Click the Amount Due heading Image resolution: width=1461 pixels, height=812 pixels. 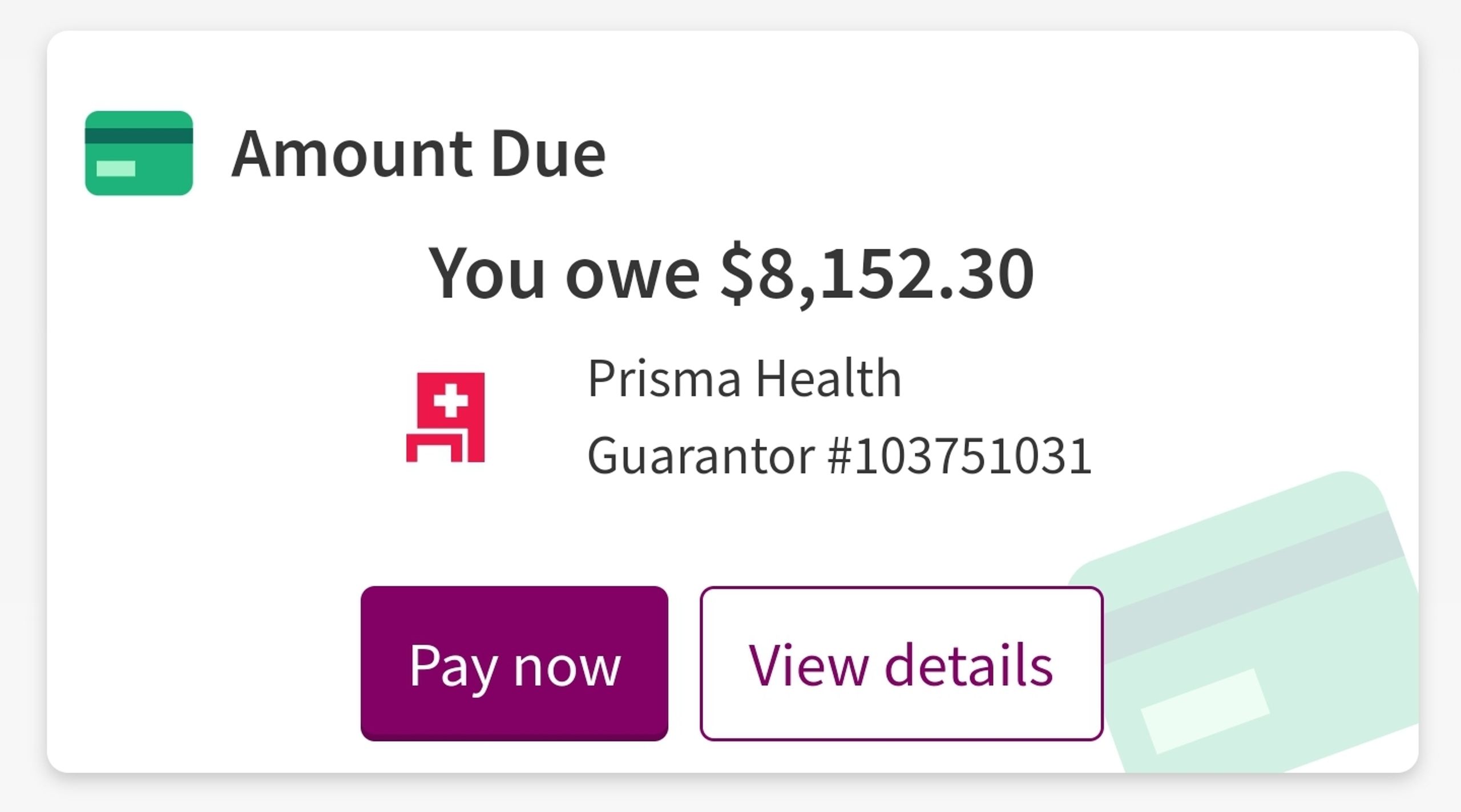tap(418, 154)
